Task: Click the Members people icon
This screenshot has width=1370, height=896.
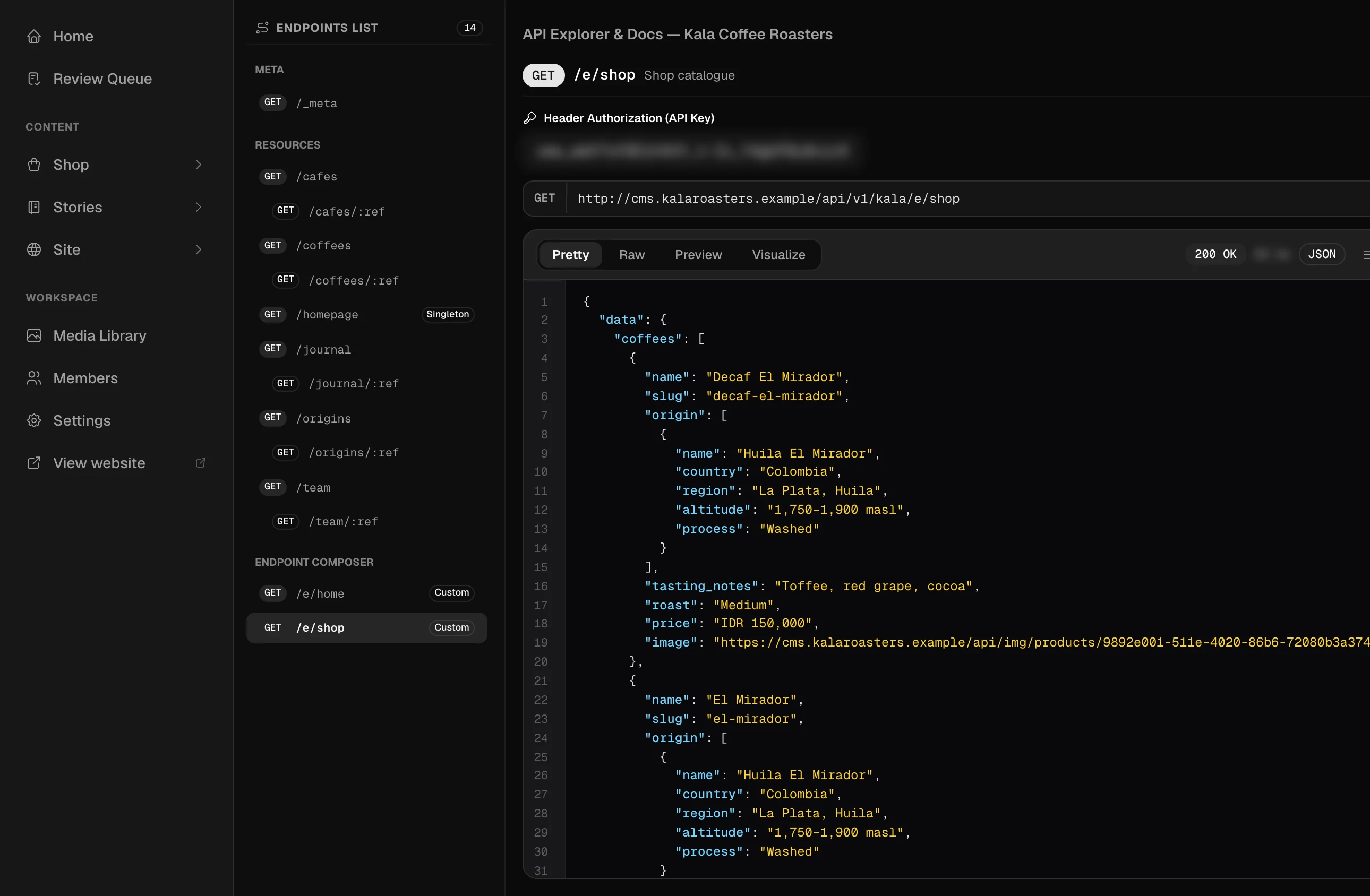Action: (34, 378)
